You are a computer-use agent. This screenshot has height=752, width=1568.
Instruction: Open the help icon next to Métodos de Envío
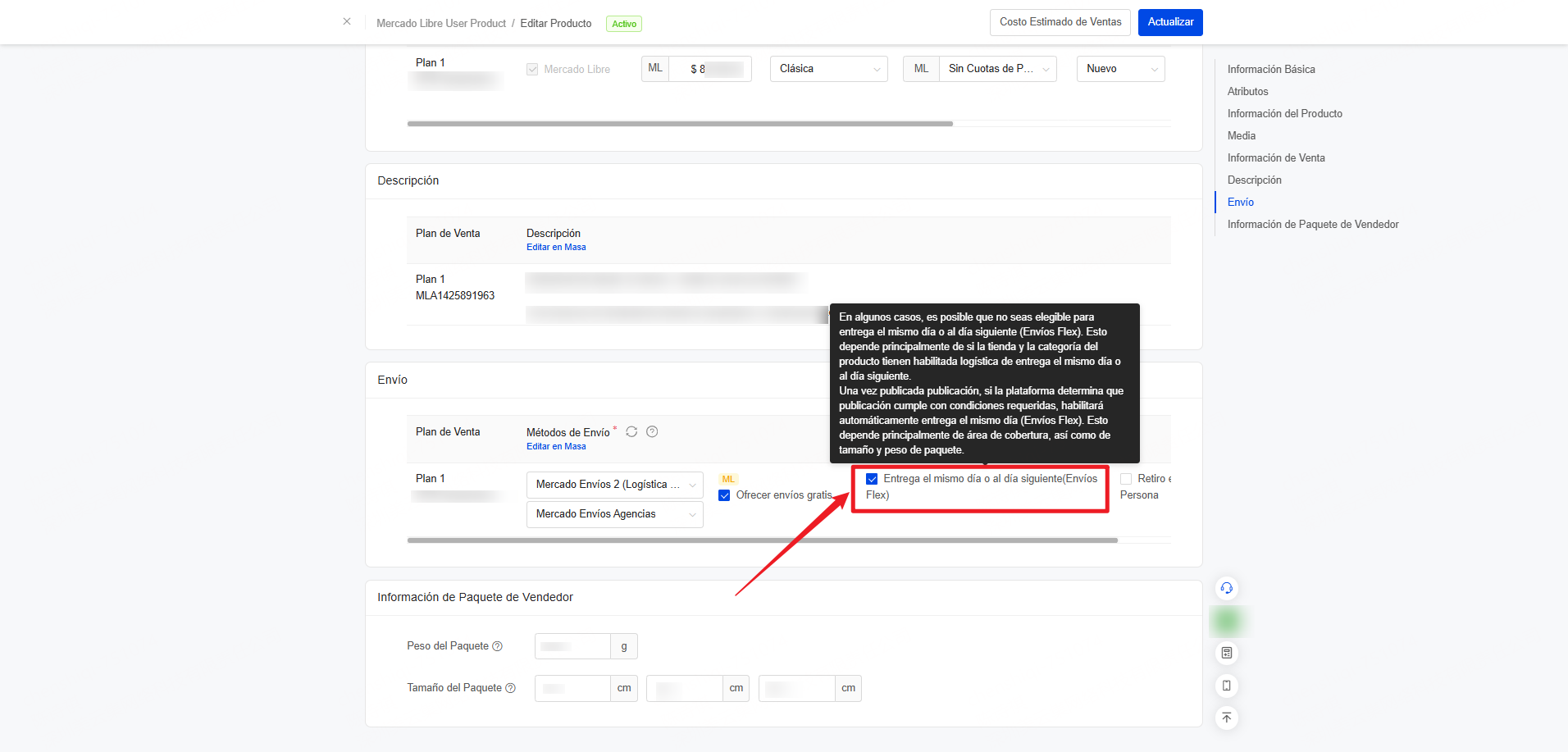click(652, 431)
